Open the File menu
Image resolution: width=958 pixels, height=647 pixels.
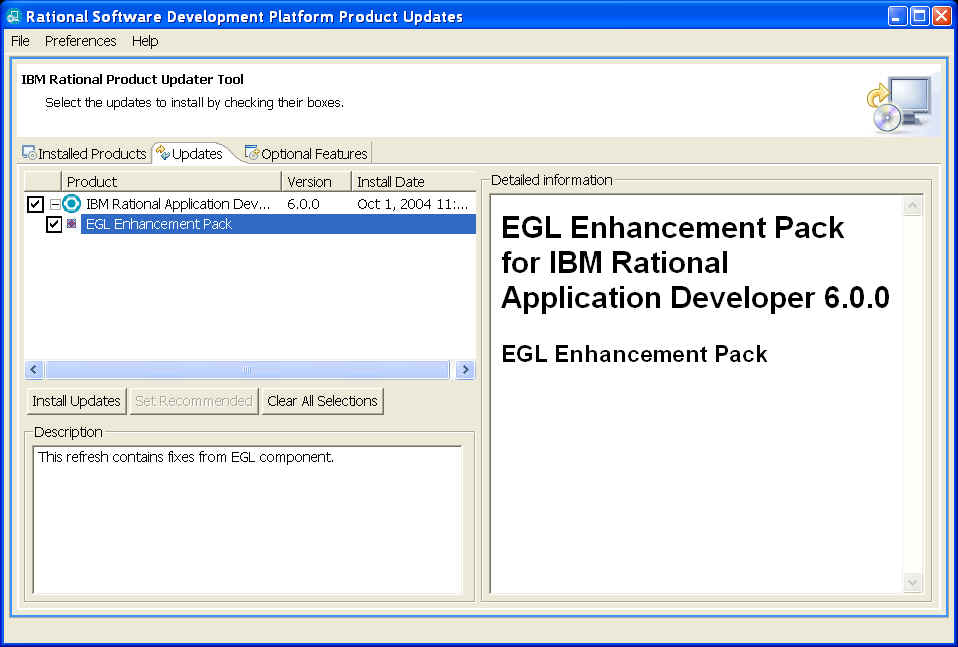click(20, 41)
